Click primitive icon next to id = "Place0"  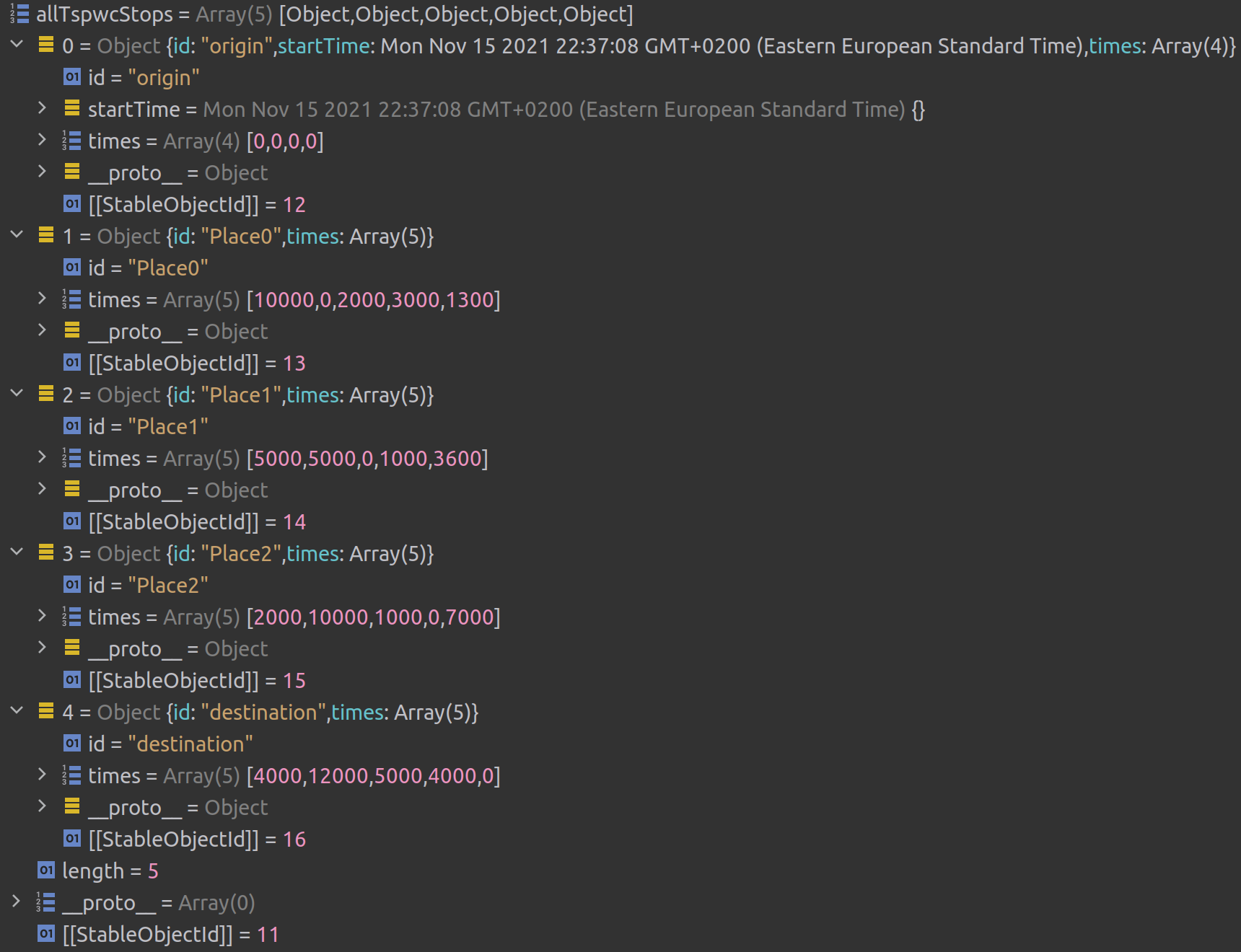[72, 267]
